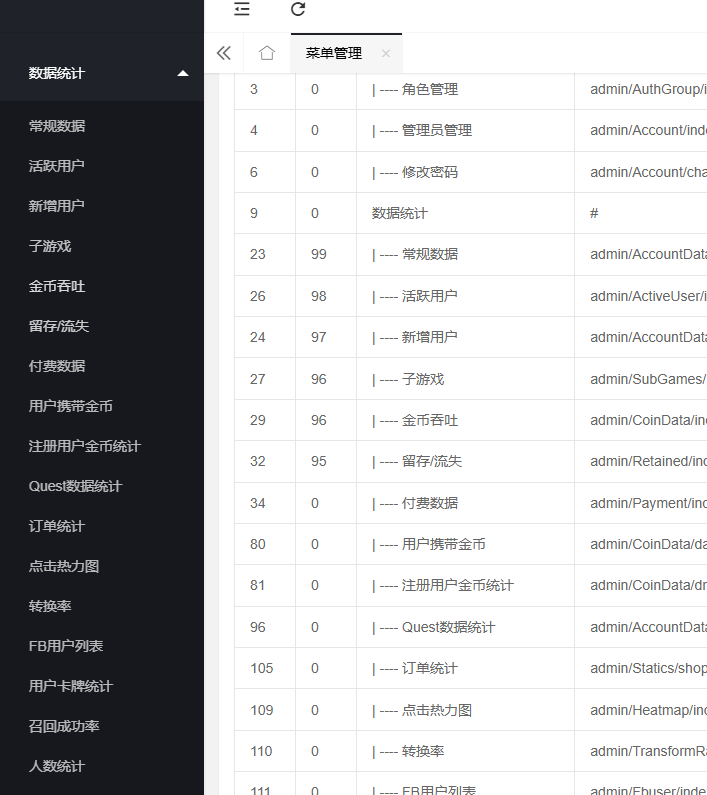Image resolution: width=707 pixels, height=795 pixels.
Task: Click the sidebar collapse icon in header
Action: [x=242, y=10]
